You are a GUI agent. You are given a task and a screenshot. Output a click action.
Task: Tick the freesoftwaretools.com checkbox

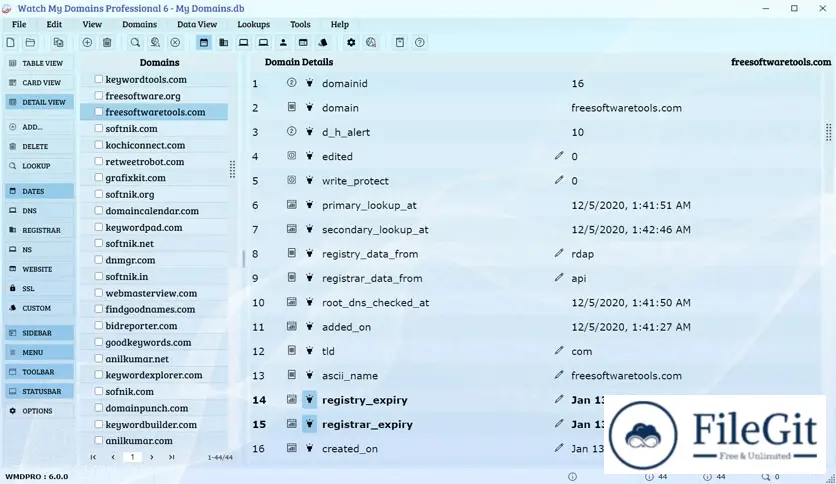click(99, 112)
